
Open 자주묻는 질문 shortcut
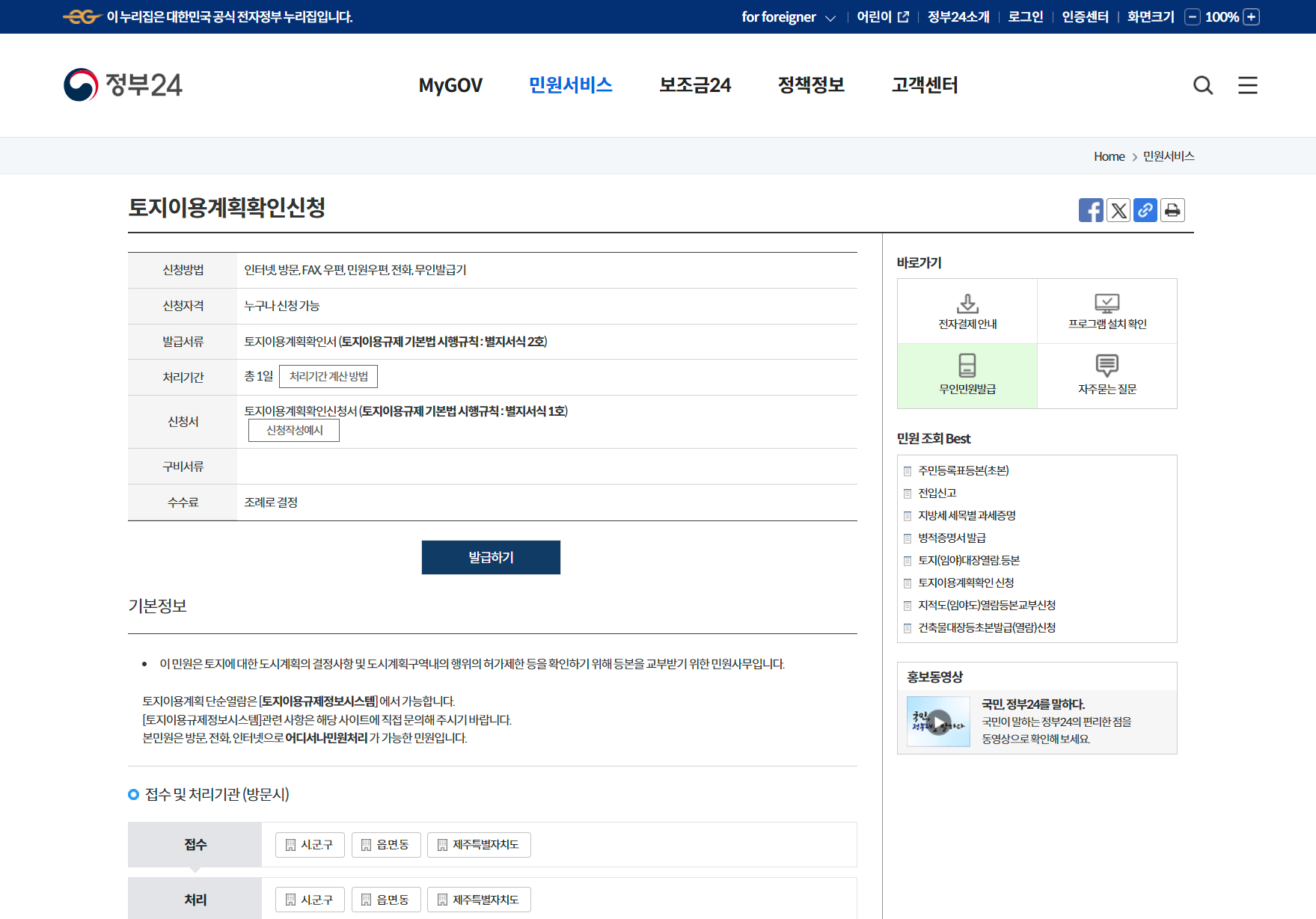coord(1107,376)
